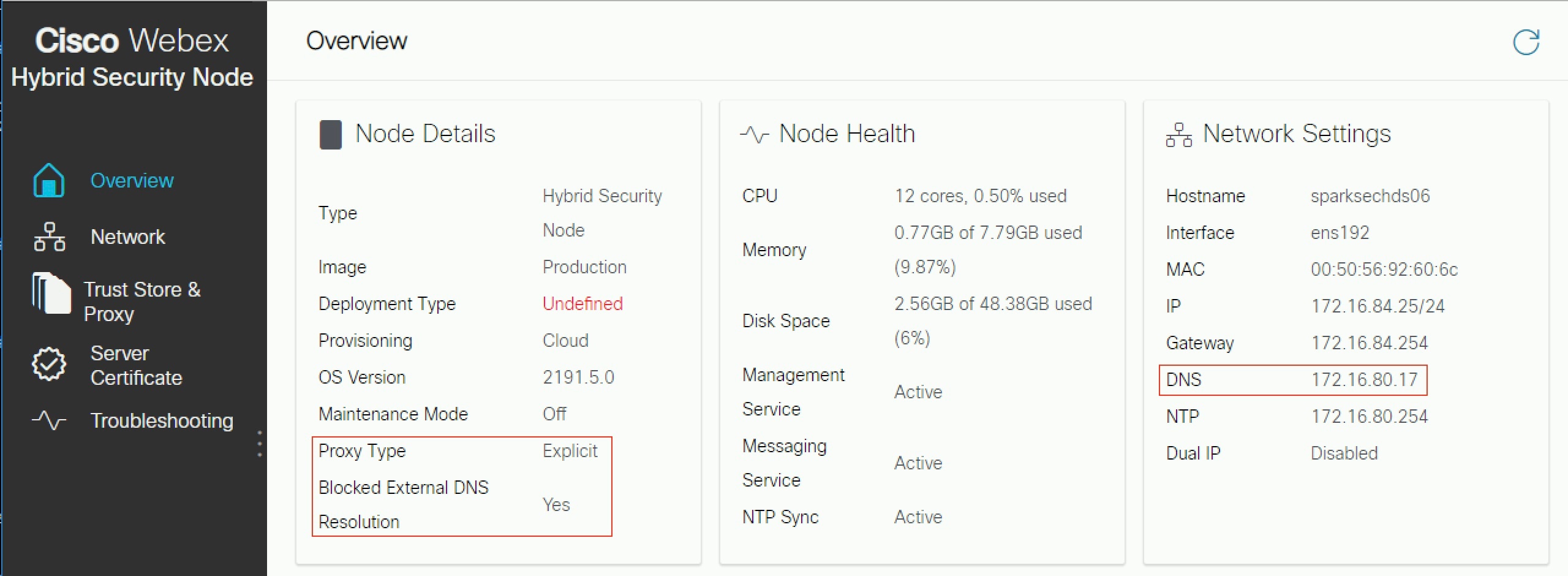Click the red 'Undefined' deployment type value
1568x576 pixels.
tap(582, 304)
